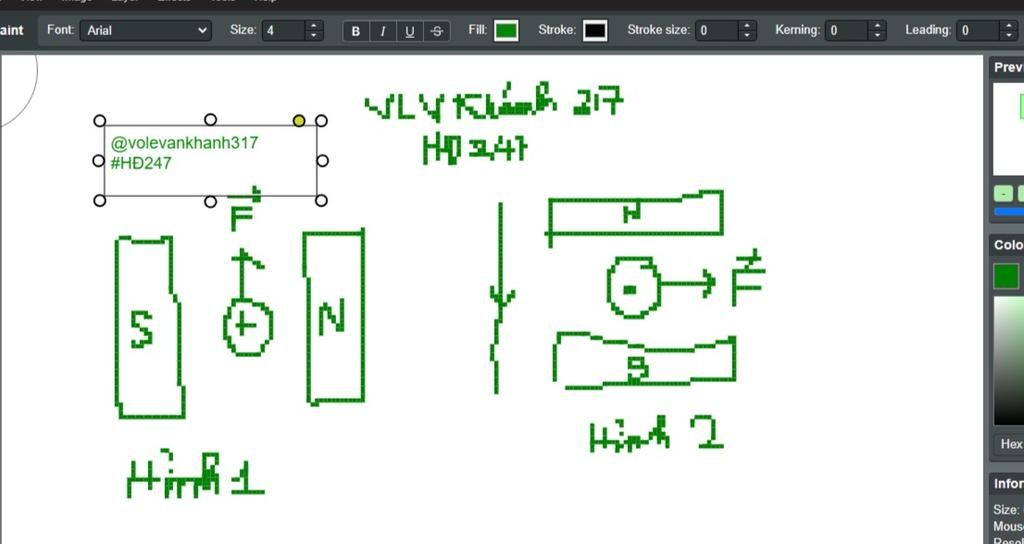Open the black Stroke color swatch
The height and width of the screenshot is (544, 1024).
[x=595, y=30]
